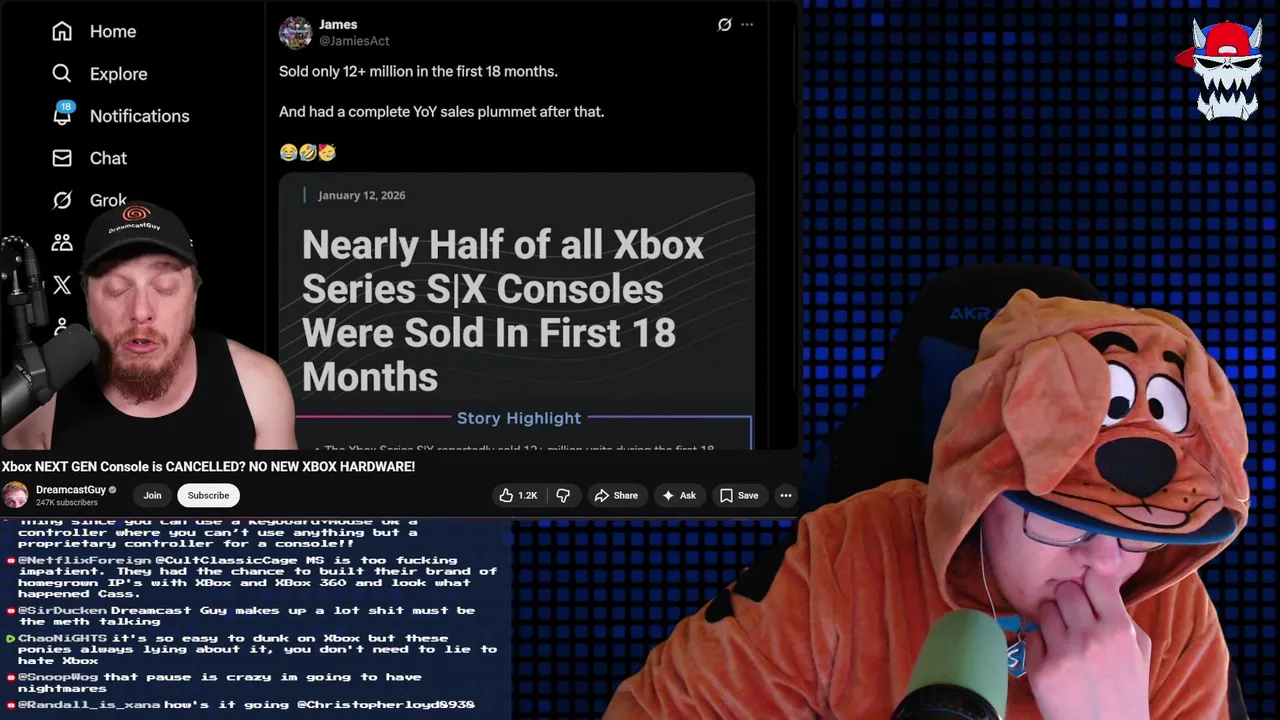Click the Join button
Image resolution: width=1280 pixels, height=720 pixels.
tap(152, 495)
